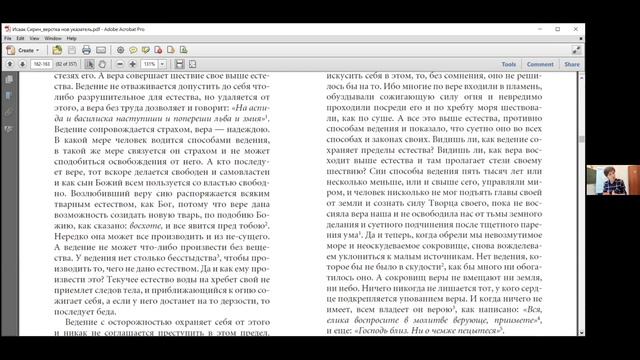
Task: Click the Open file folder icon
Action: (x=57, y=50)
